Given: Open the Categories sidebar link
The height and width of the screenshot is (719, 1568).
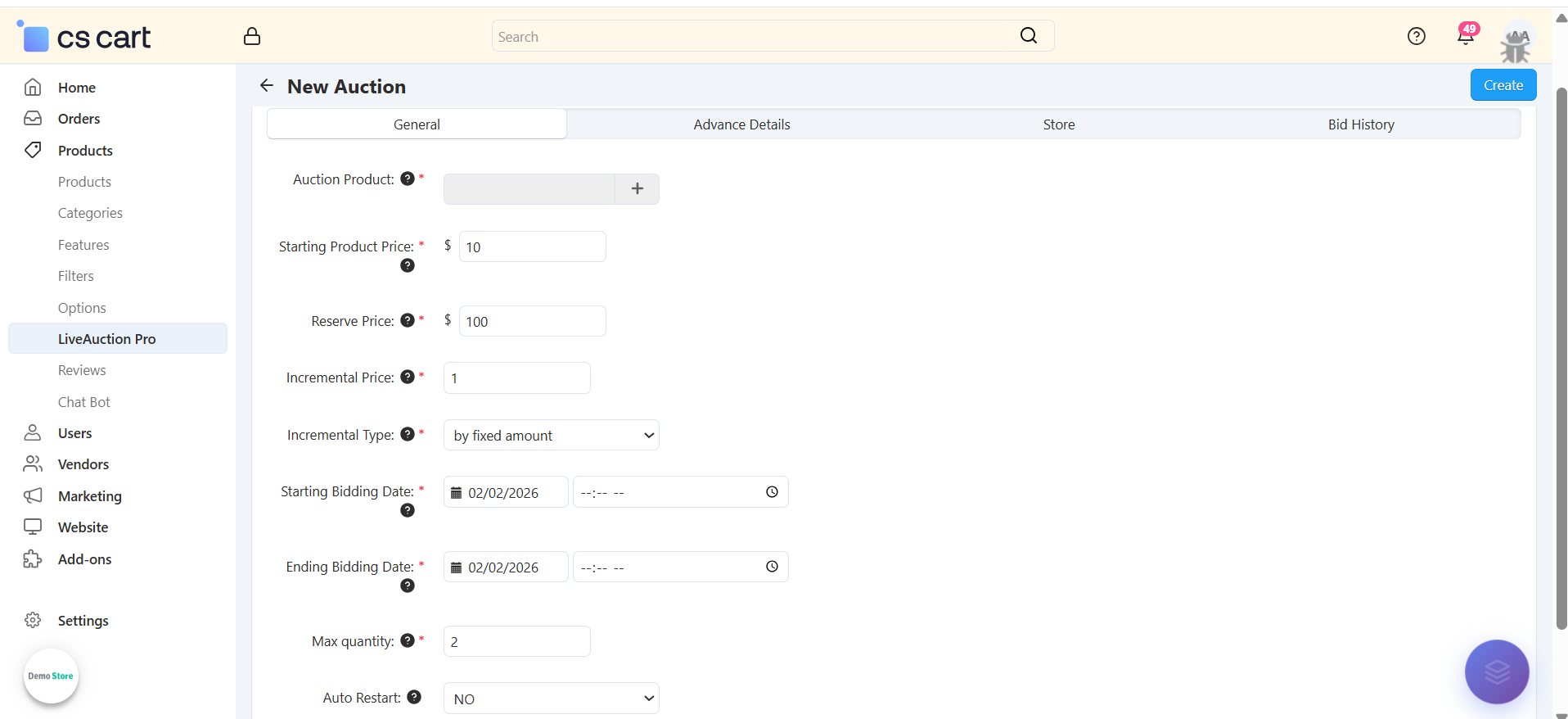Looking at the screenshot, I should coord(90,213).
